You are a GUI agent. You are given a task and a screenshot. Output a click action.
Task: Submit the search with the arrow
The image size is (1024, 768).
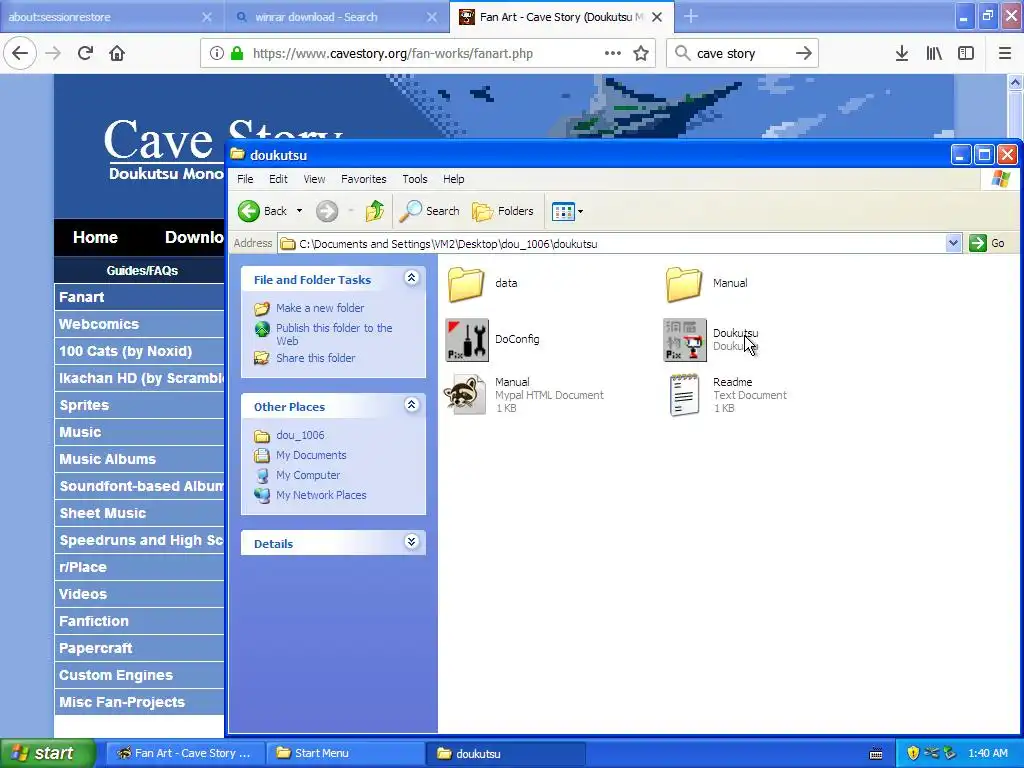(x=804, y=53)
